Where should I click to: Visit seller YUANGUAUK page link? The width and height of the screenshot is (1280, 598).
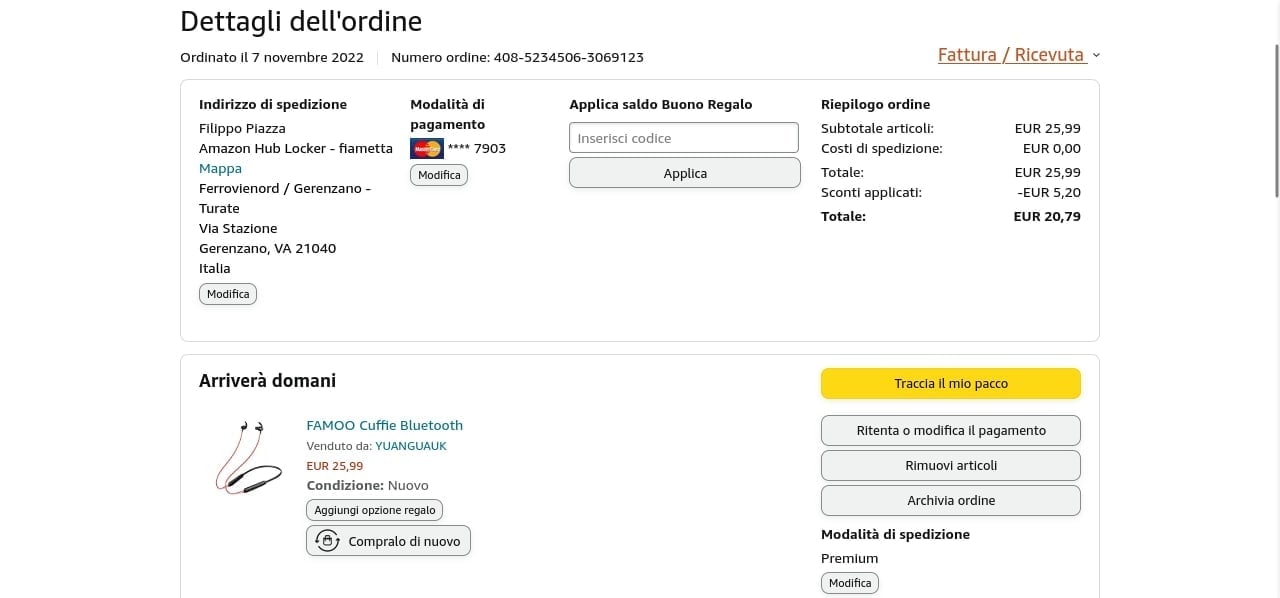click(x=411, y=446)
